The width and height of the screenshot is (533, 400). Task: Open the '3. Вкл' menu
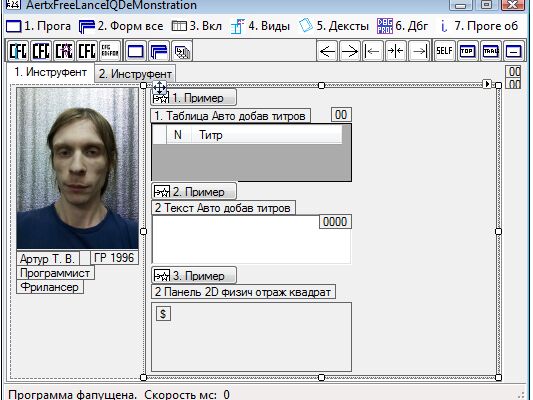point(196,26)
